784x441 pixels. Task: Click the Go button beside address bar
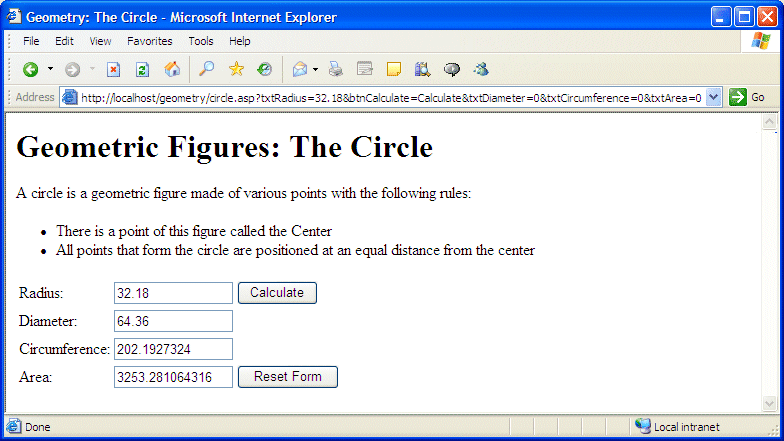click(748, 97)
